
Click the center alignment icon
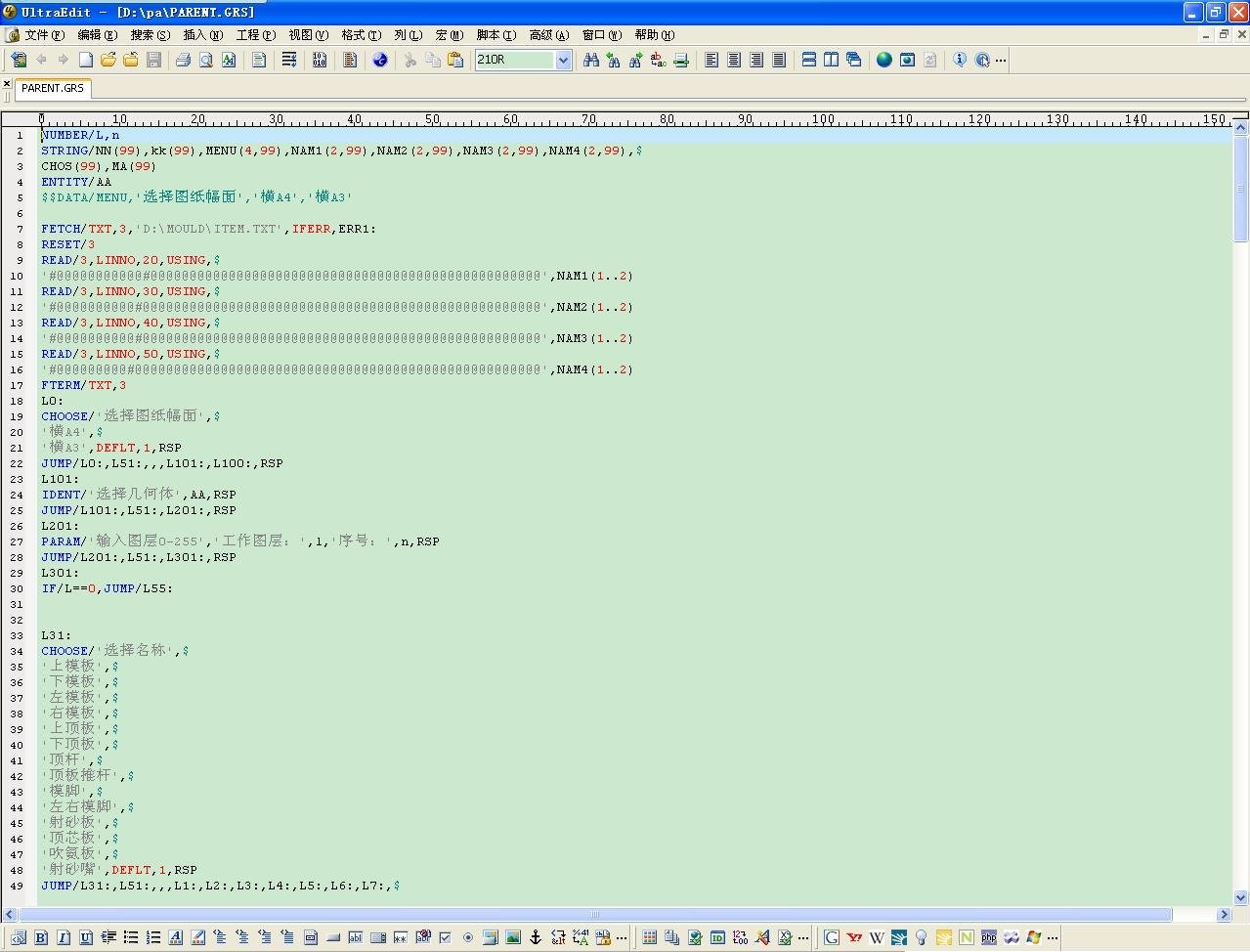click(734, 60)
